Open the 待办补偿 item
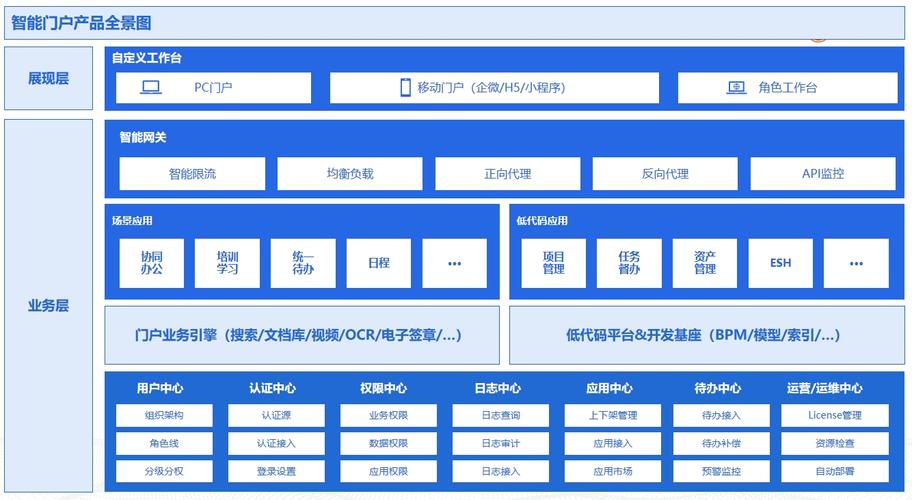Image resolution: width=912 pixels, height=500 pixels. (721, 443)
